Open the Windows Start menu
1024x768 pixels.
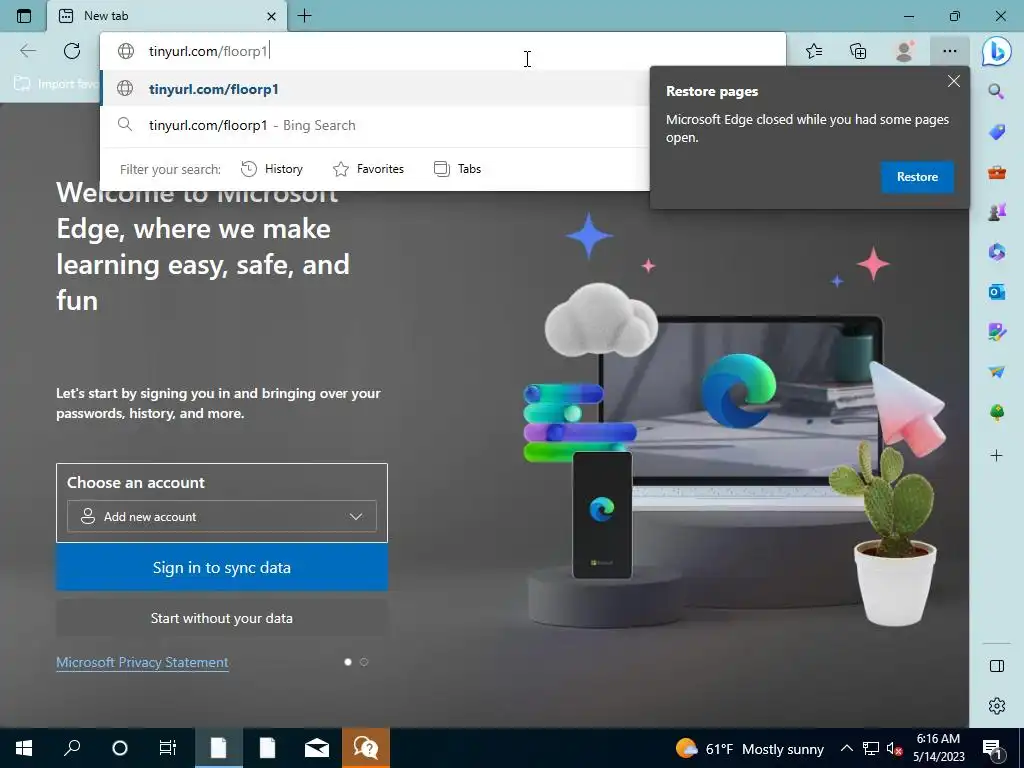click(24, 748)
